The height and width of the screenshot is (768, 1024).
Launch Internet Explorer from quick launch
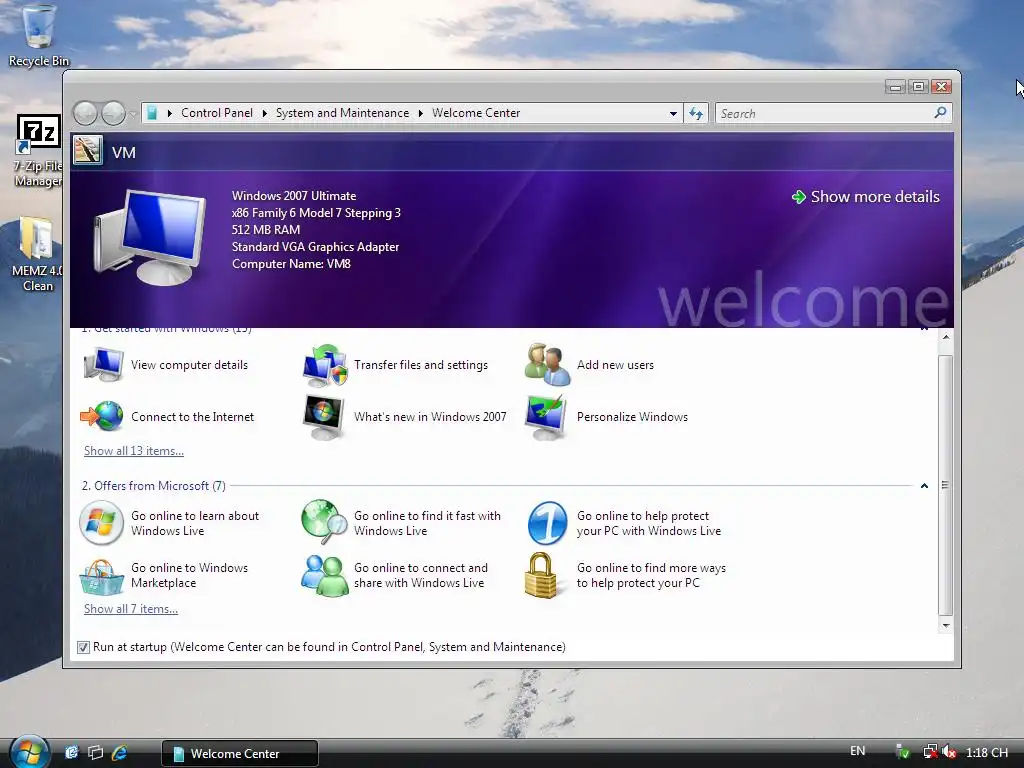point(119,753)
